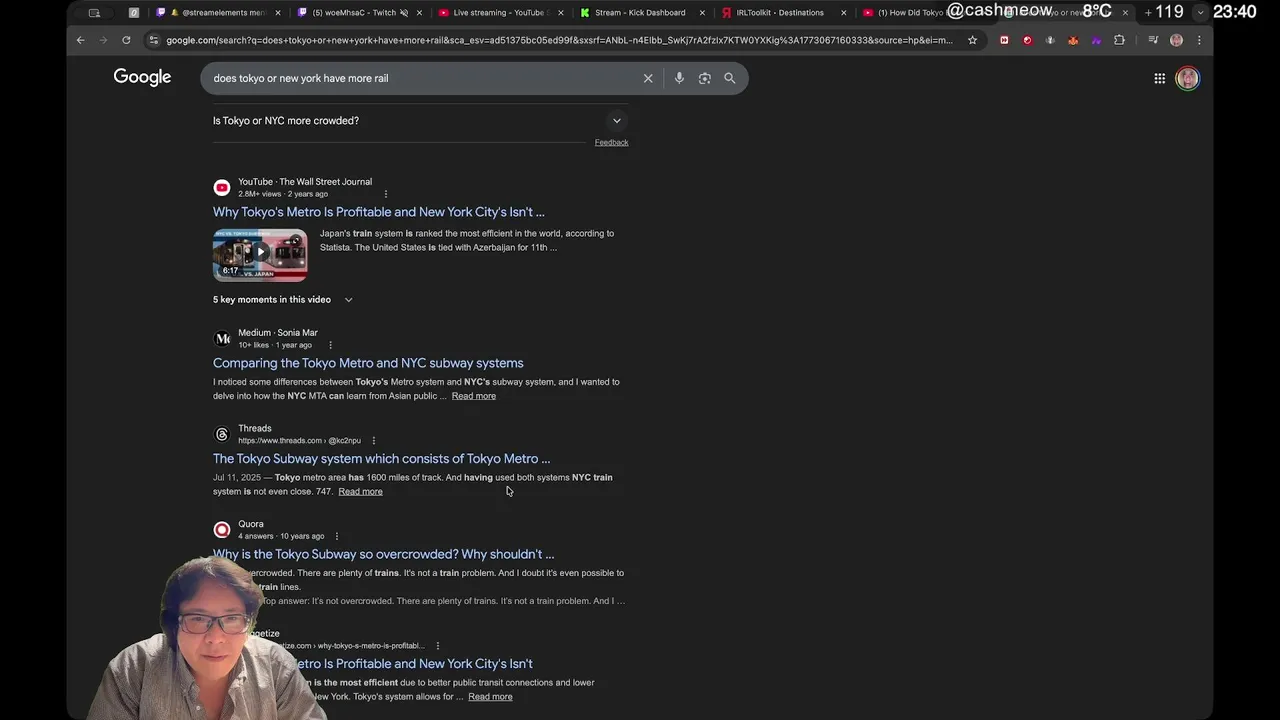Click Read more on the Medium snippet
The height and width of the screenshot is (720, 1280).
coord(473,396)
